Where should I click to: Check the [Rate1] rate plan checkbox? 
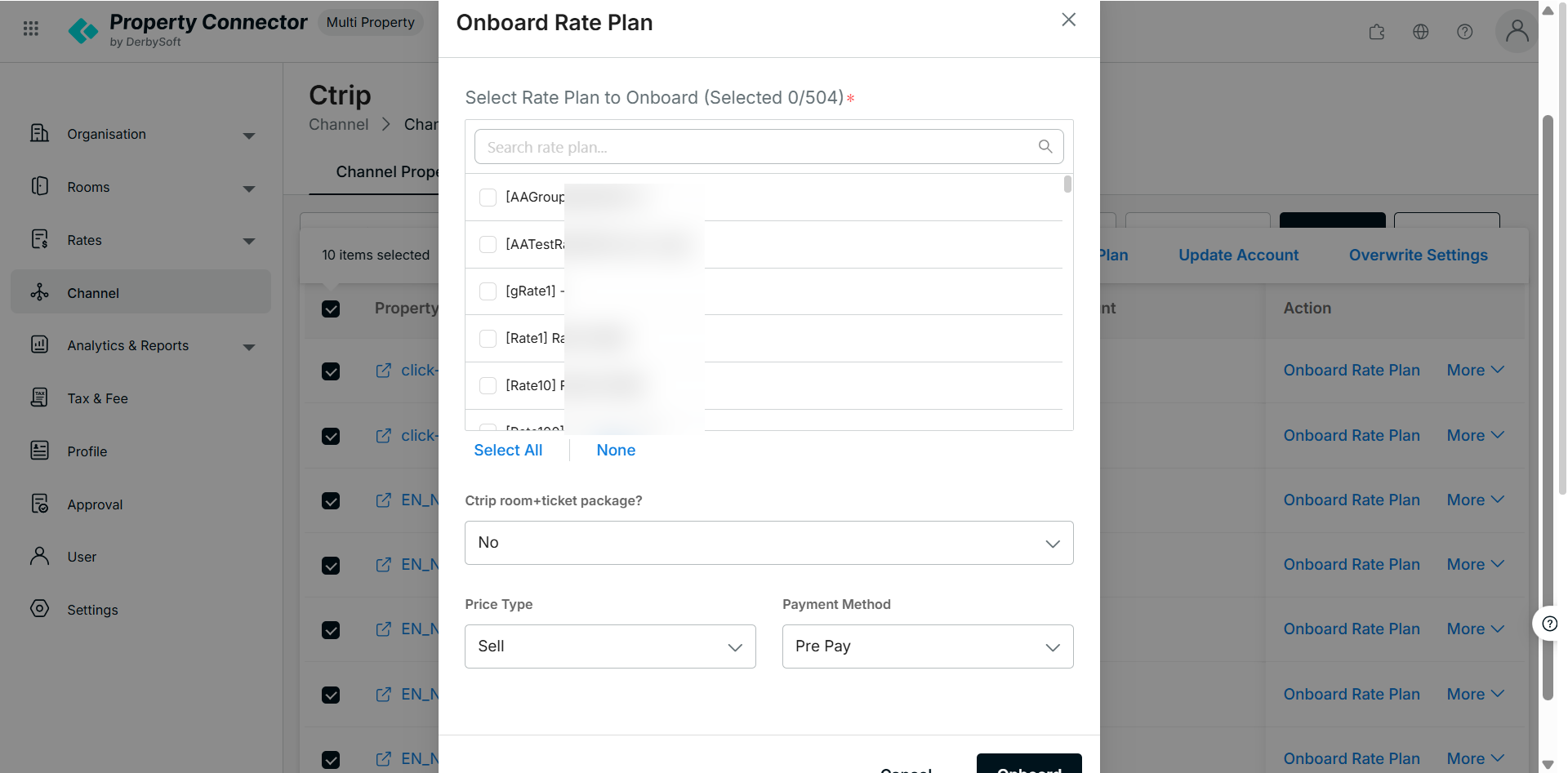point(488,339)
